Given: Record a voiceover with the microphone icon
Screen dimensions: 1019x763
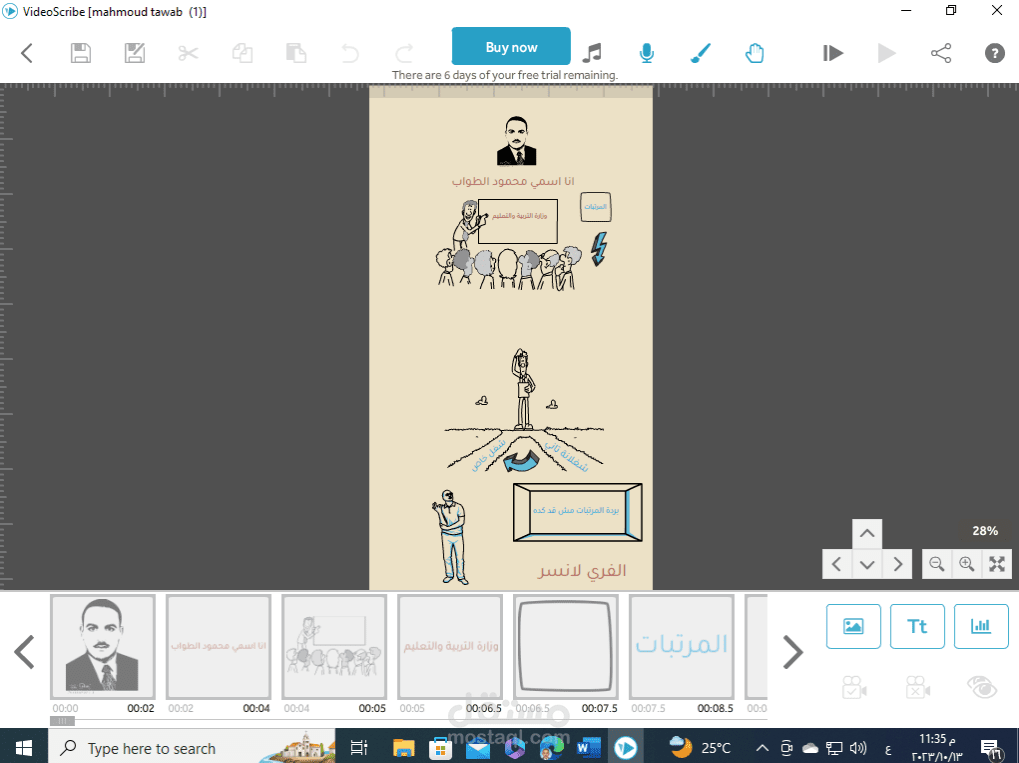Looking at the screenshot, I should [646, 53].
